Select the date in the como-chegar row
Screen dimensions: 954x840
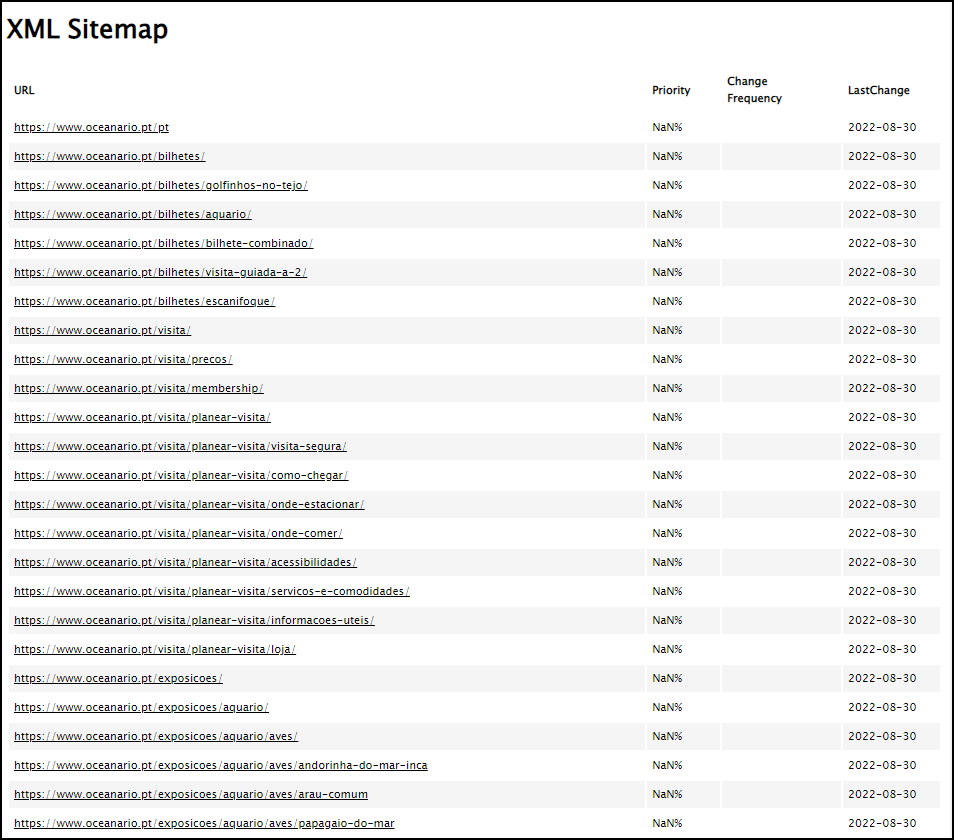click(882, 476)
